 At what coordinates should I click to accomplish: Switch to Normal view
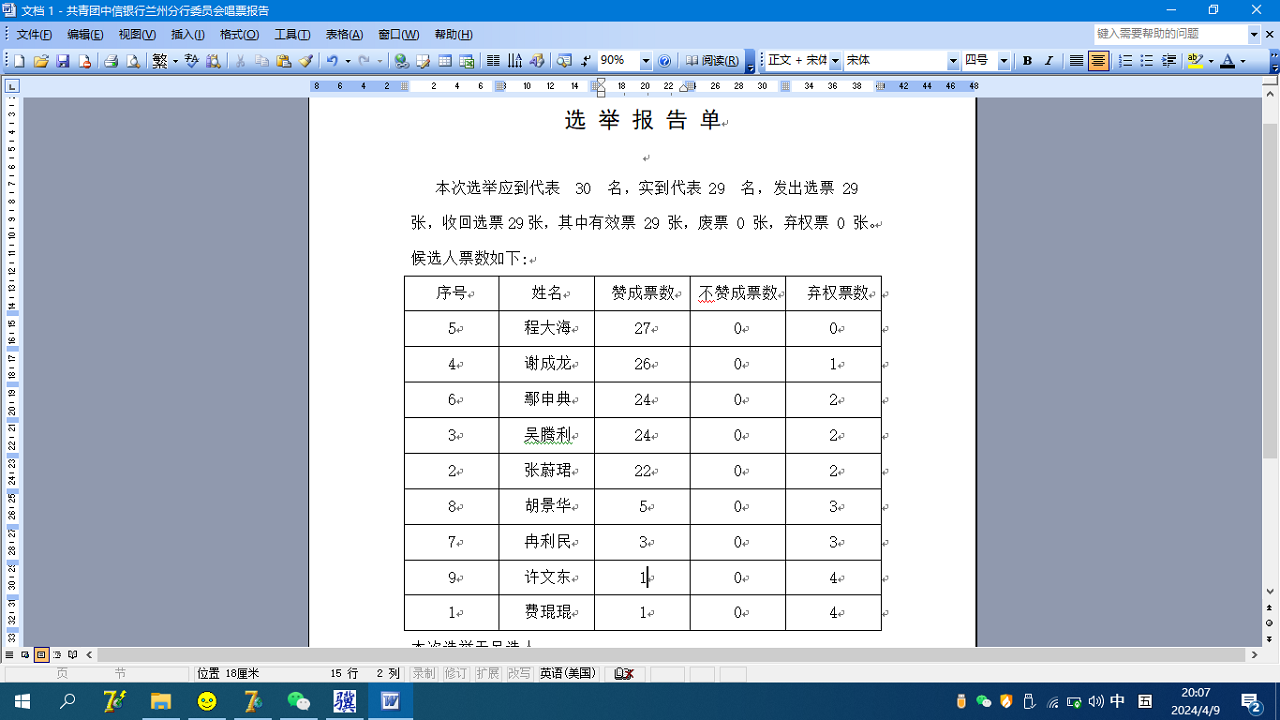(9, 655)
